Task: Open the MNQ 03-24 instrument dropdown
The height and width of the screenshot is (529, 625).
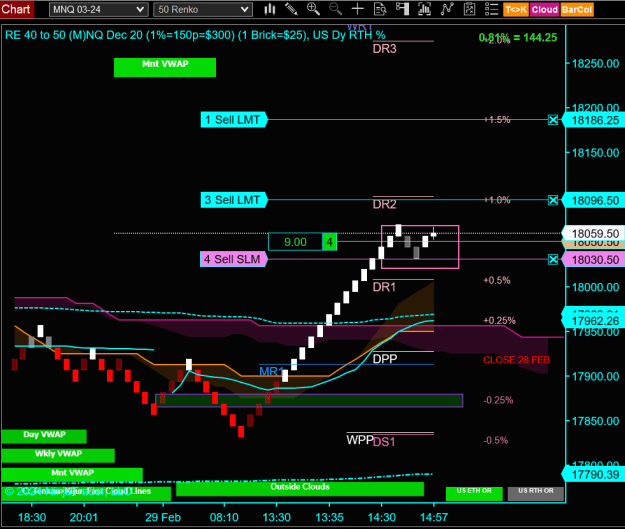Action: coord(98,10)
